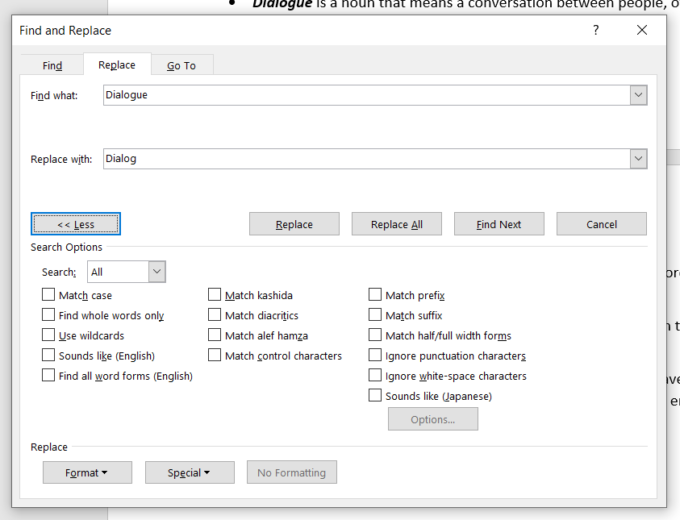Viewport: 680px width, 520px height.
Task: Open the Search direction dropdown
Action: [156, 272]
